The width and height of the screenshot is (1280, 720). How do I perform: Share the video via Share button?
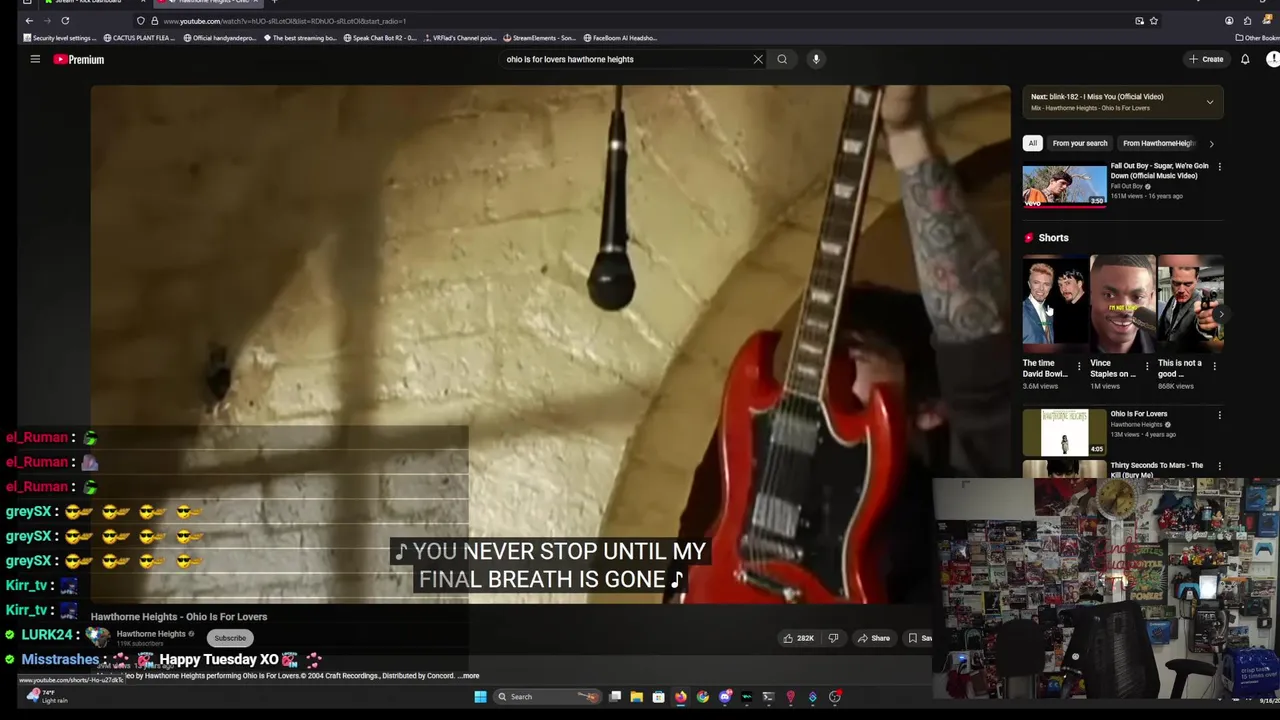pos(874,638)
